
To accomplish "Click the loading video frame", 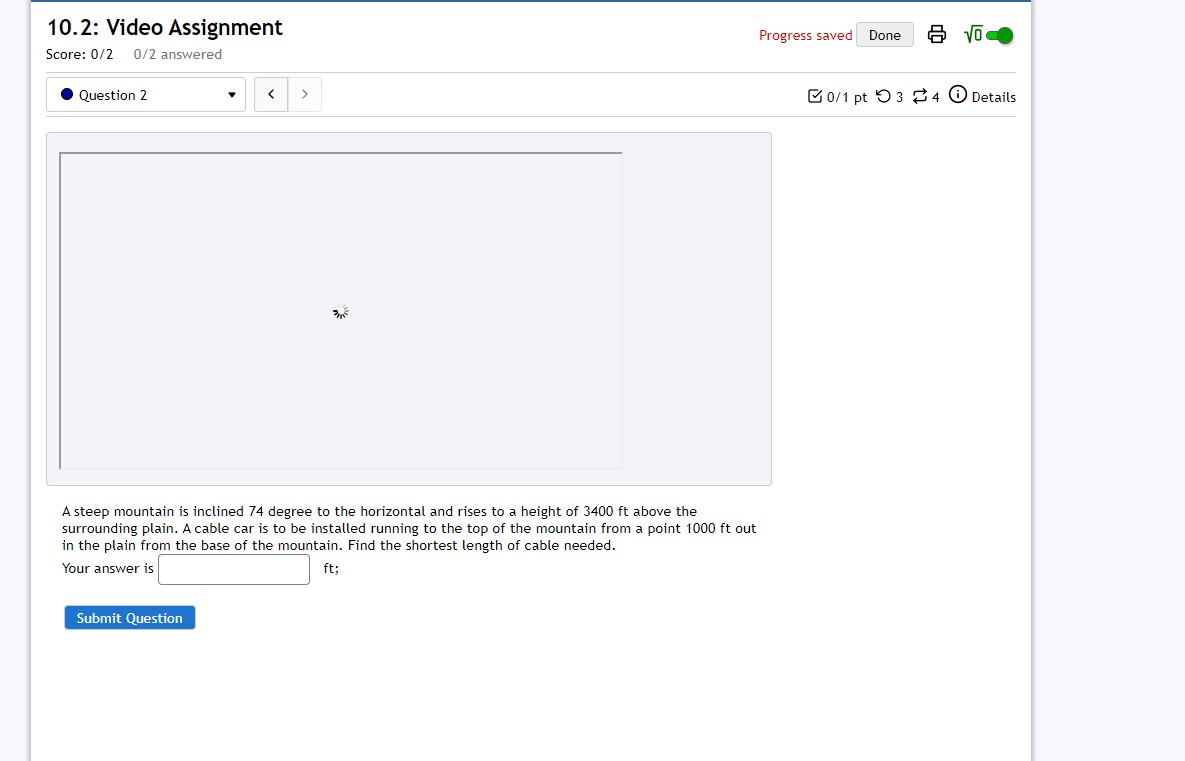I will [341, 311].
